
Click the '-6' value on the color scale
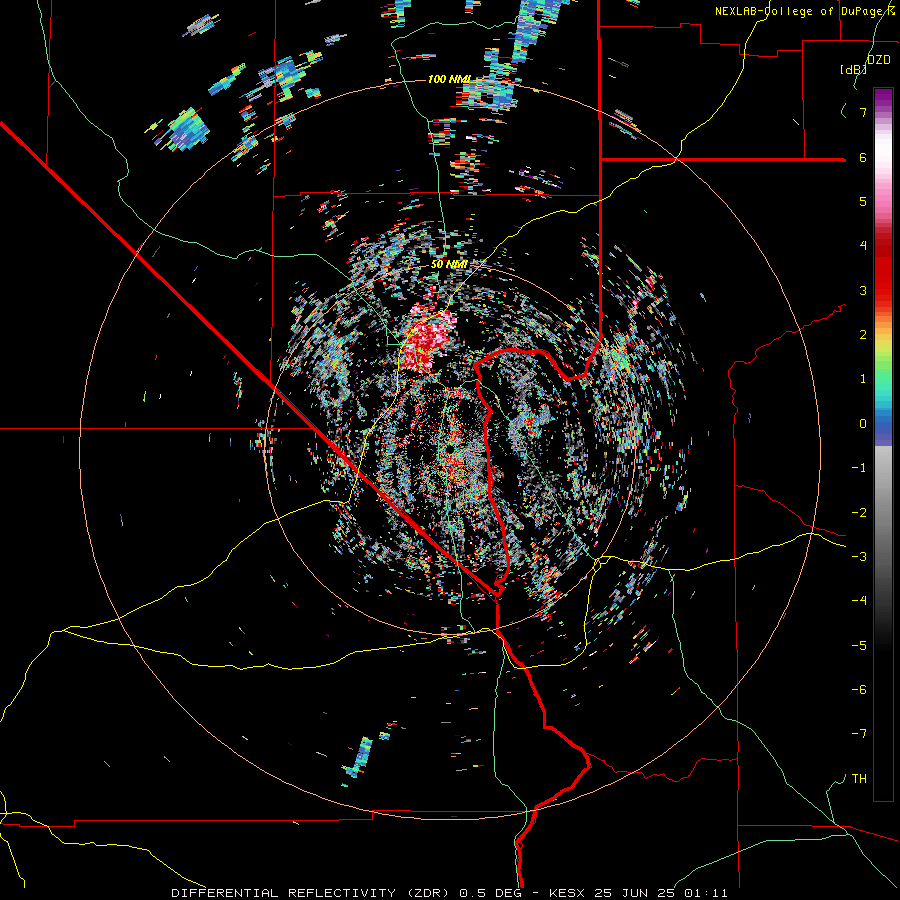point(859,690)
